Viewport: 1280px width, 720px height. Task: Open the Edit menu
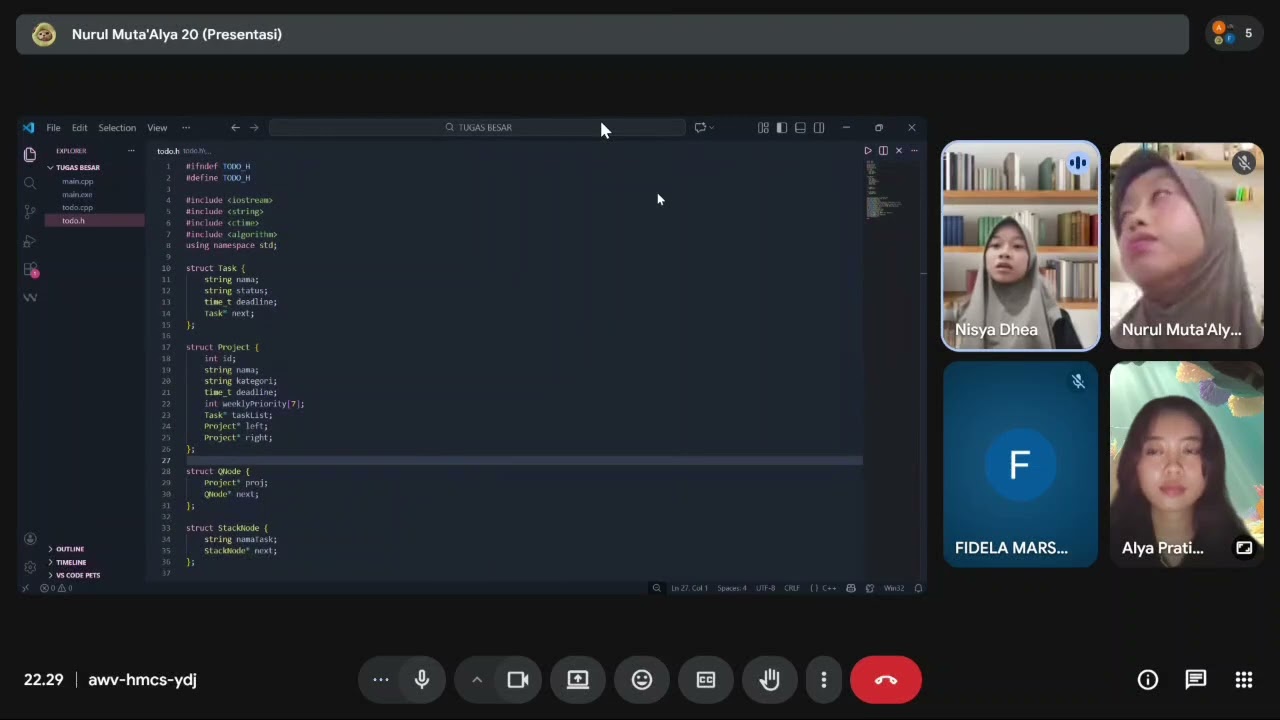coord(79,128)
